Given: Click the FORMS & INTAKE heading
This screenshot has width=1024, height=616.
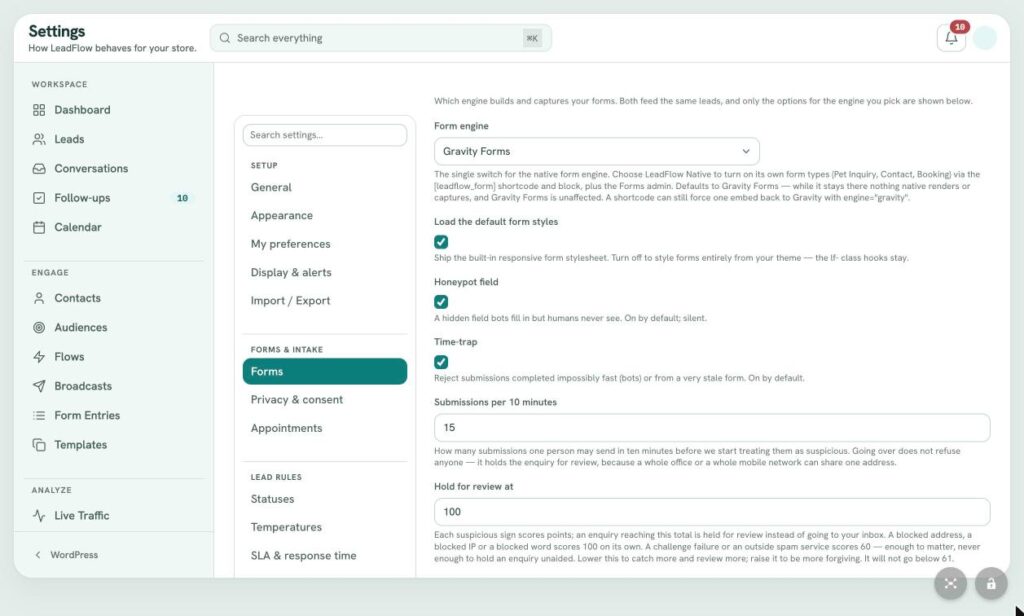Looking at the screenshot, I should pos(287,349).
